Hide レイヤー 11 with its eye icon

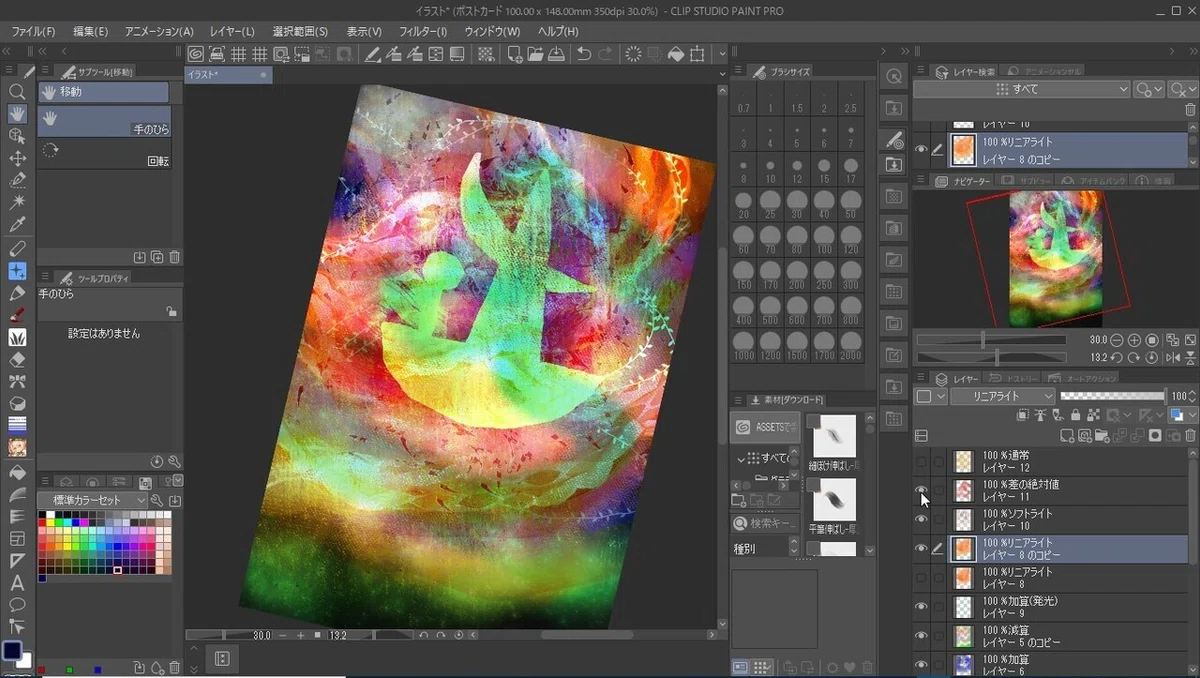[921, 490]
